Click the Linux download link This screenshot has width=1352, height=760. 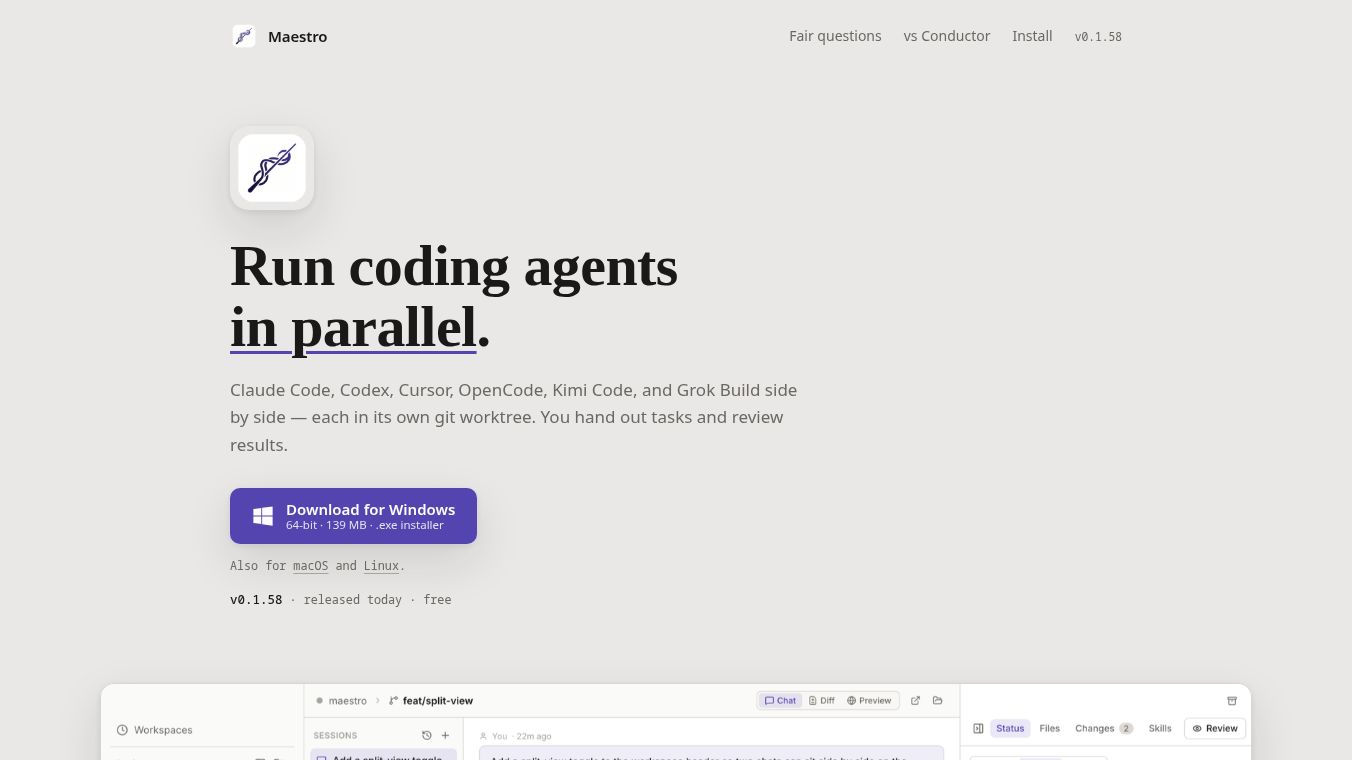(381, 566)
